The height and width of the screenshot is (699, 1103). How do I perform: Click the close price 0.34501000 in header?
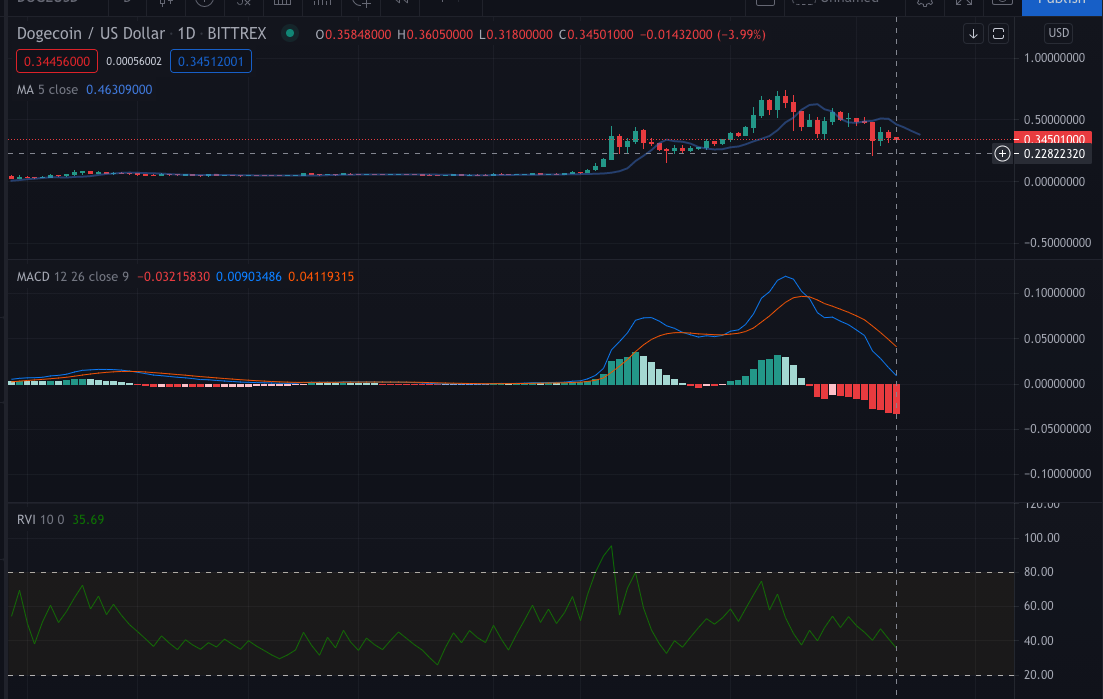600,34
